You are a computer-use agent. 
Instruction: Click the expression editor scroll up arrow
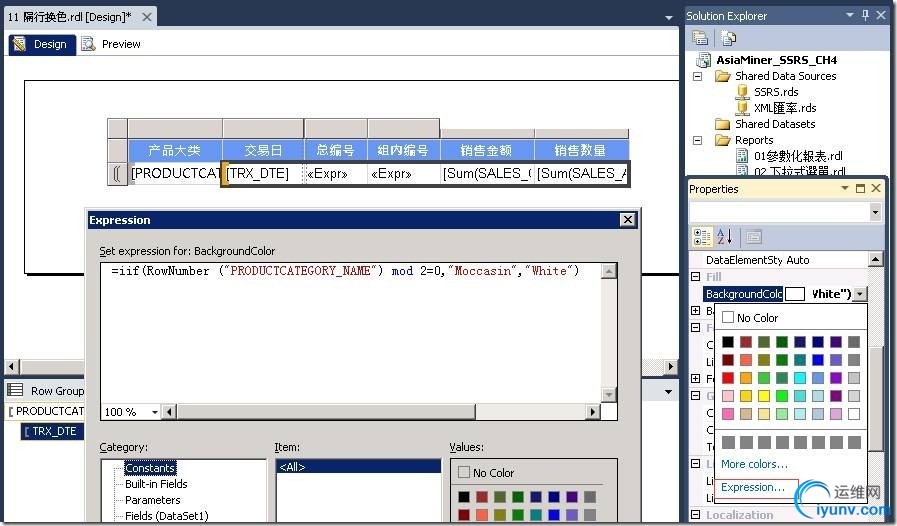pos(609,271)
